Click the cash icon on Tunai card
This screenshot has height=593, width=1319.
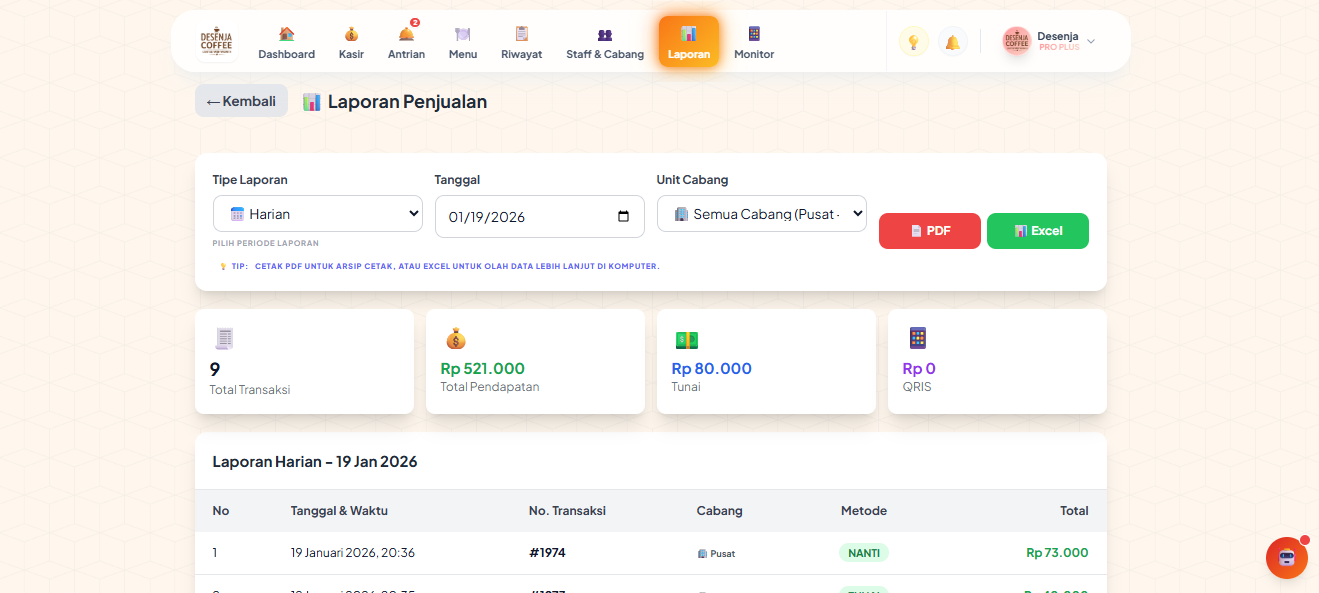point(686,339)
